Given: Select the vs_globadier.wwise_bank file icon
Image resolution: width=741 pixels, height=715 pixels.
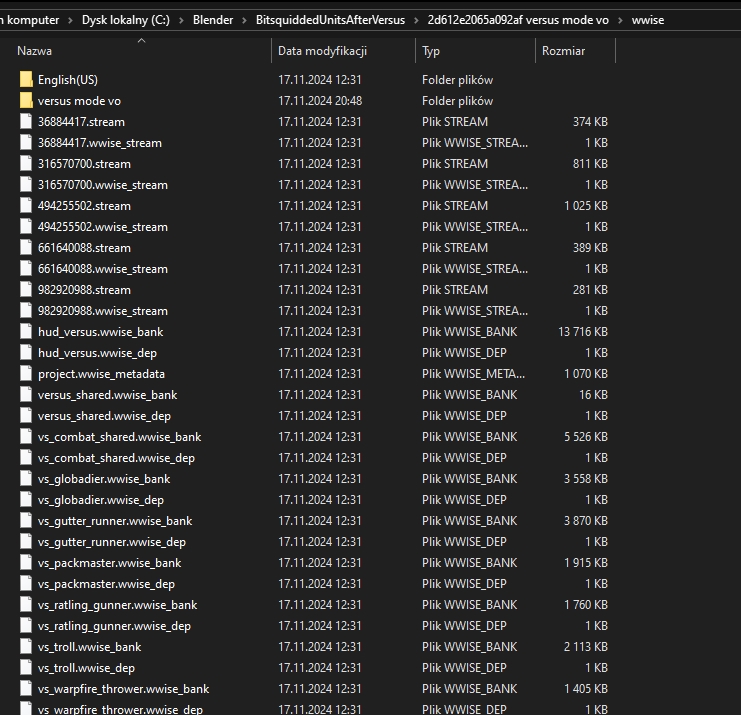Looking at the screenshot, I should 26,479.
